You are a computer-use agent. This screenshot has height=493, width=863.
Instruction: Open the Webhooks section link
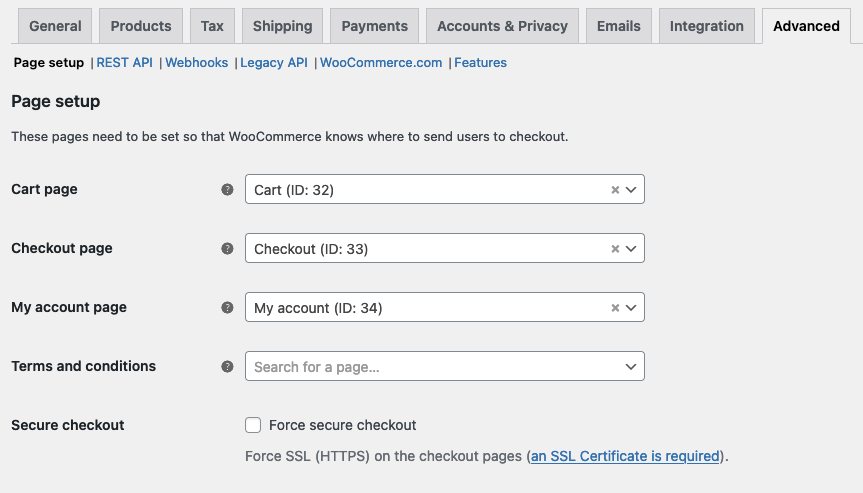tap(197, 63)
